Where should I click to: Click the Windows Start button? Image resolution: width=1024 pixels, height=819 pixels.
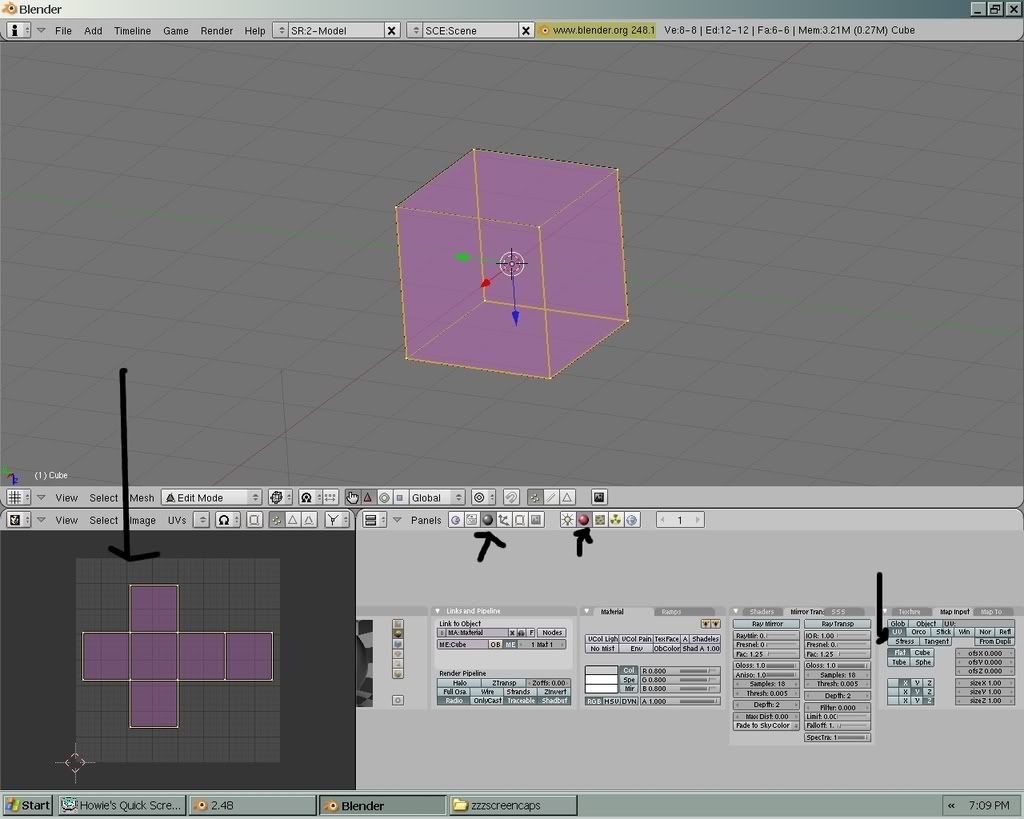pos(28,805)
